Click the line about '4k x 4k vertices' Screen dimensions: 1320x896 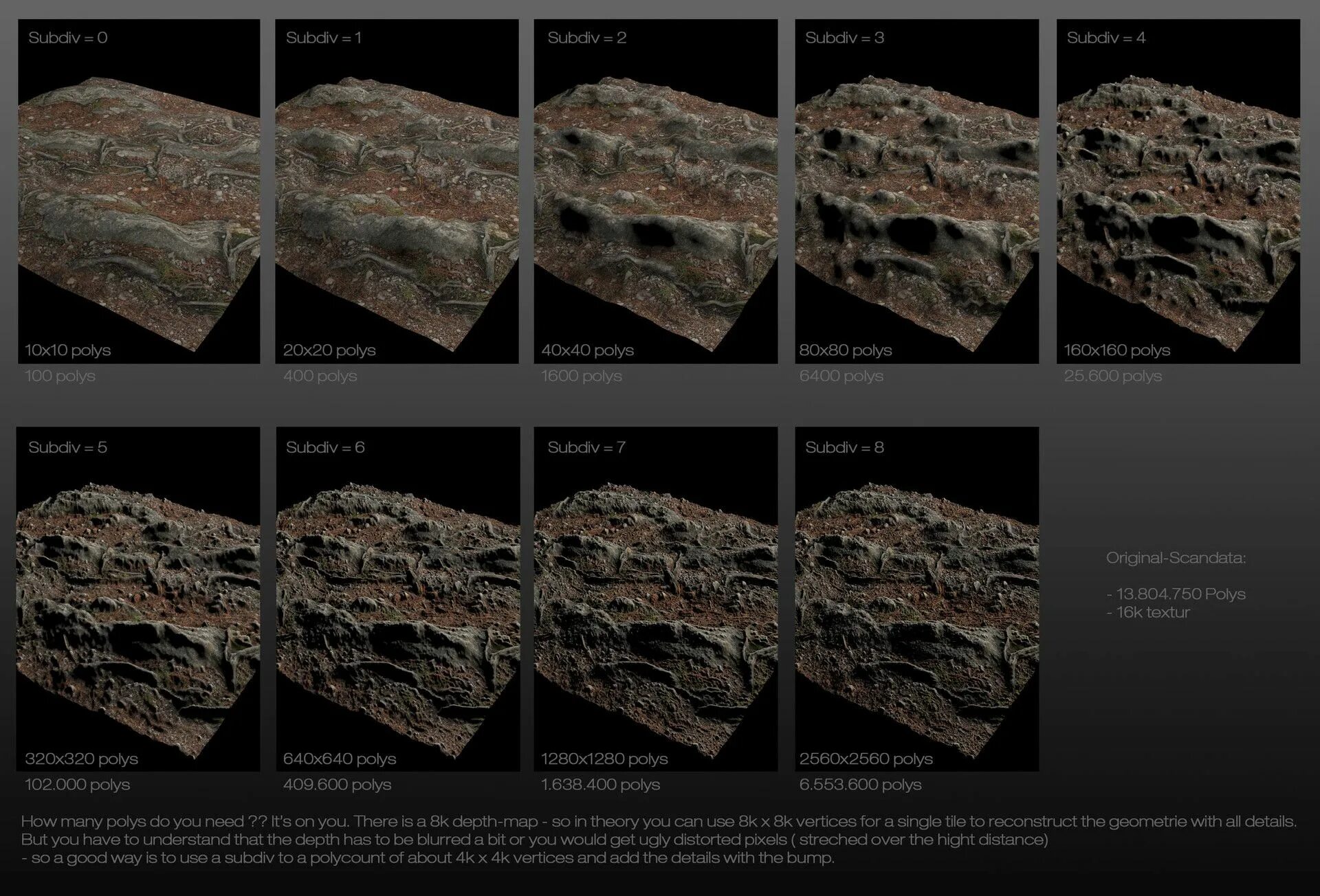pyautogui.click(x=427, y=858)
